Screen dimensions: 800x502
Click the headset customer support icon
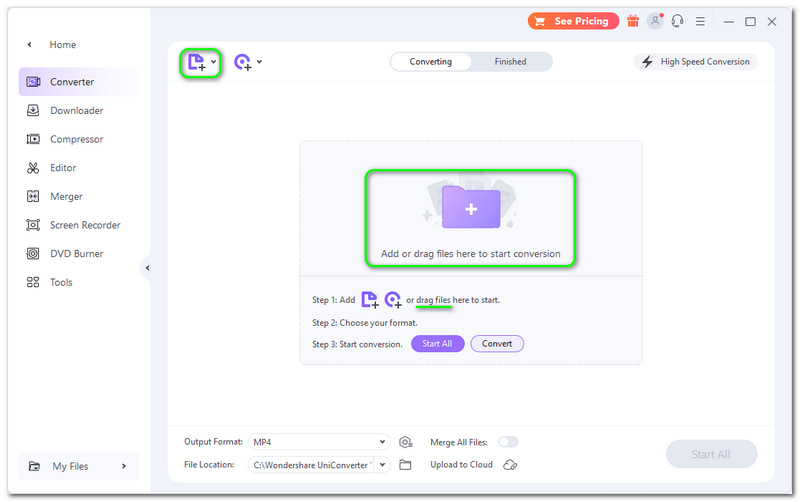pos(678,21)
